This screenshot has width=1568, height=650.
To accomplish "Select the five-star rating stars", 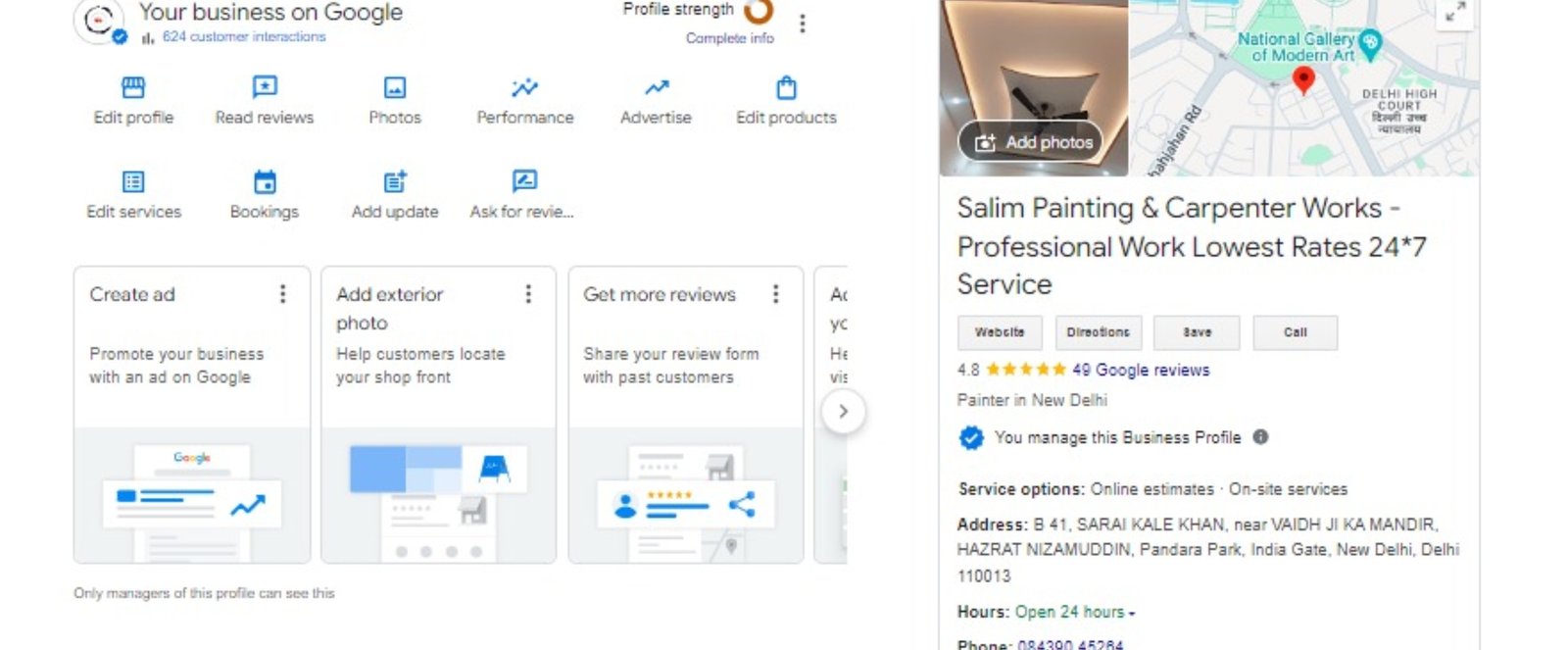I will (1025, 370).
